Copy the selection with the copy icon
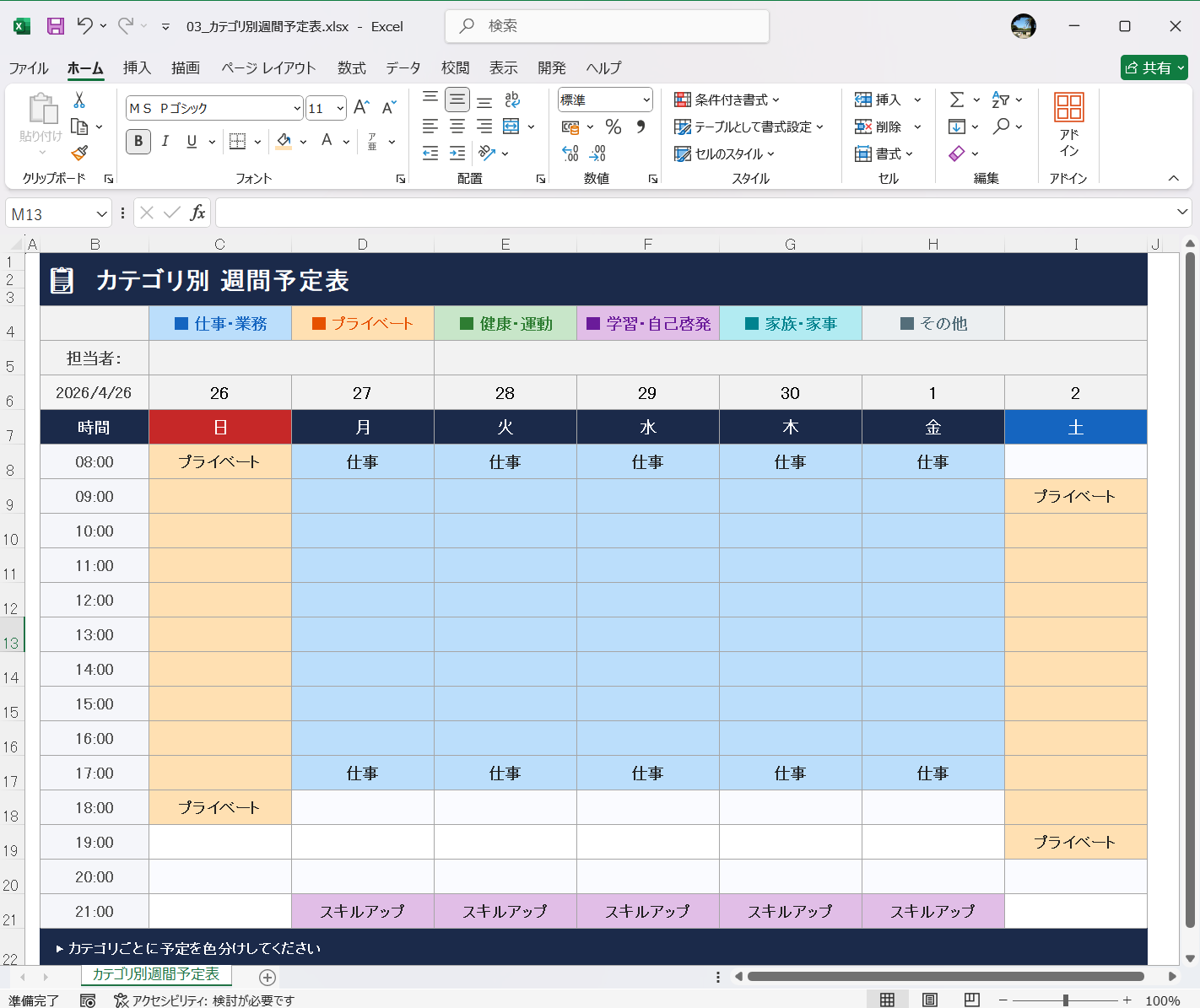The image size is (1200, 1008). (79, 127)
